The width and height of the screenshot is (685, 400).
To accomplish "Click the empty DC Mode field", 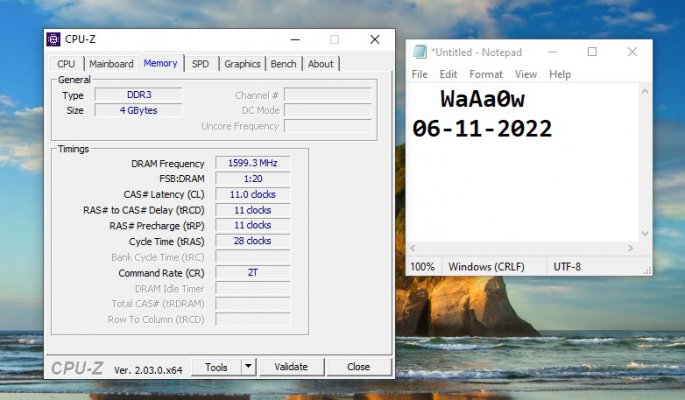I will [x=328, y=110].
